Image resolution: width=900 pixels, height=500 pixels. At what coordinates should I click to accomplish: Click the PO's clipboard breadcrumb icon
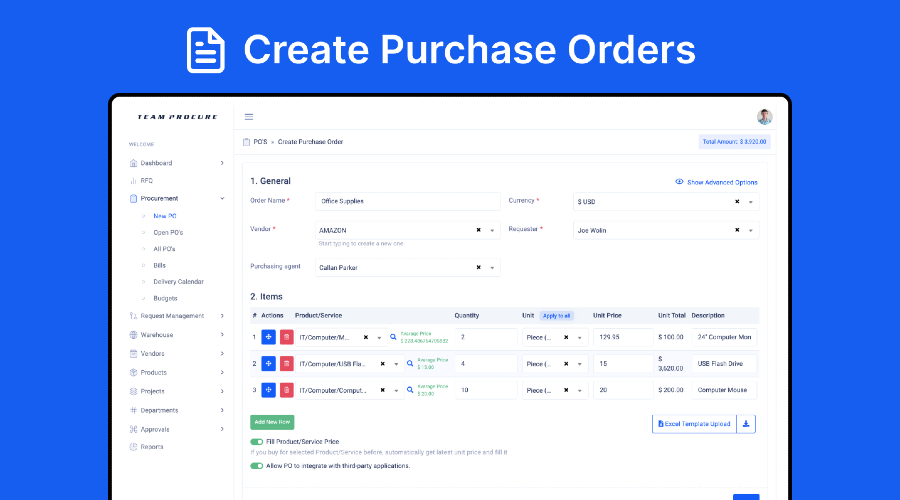(246, 142)
